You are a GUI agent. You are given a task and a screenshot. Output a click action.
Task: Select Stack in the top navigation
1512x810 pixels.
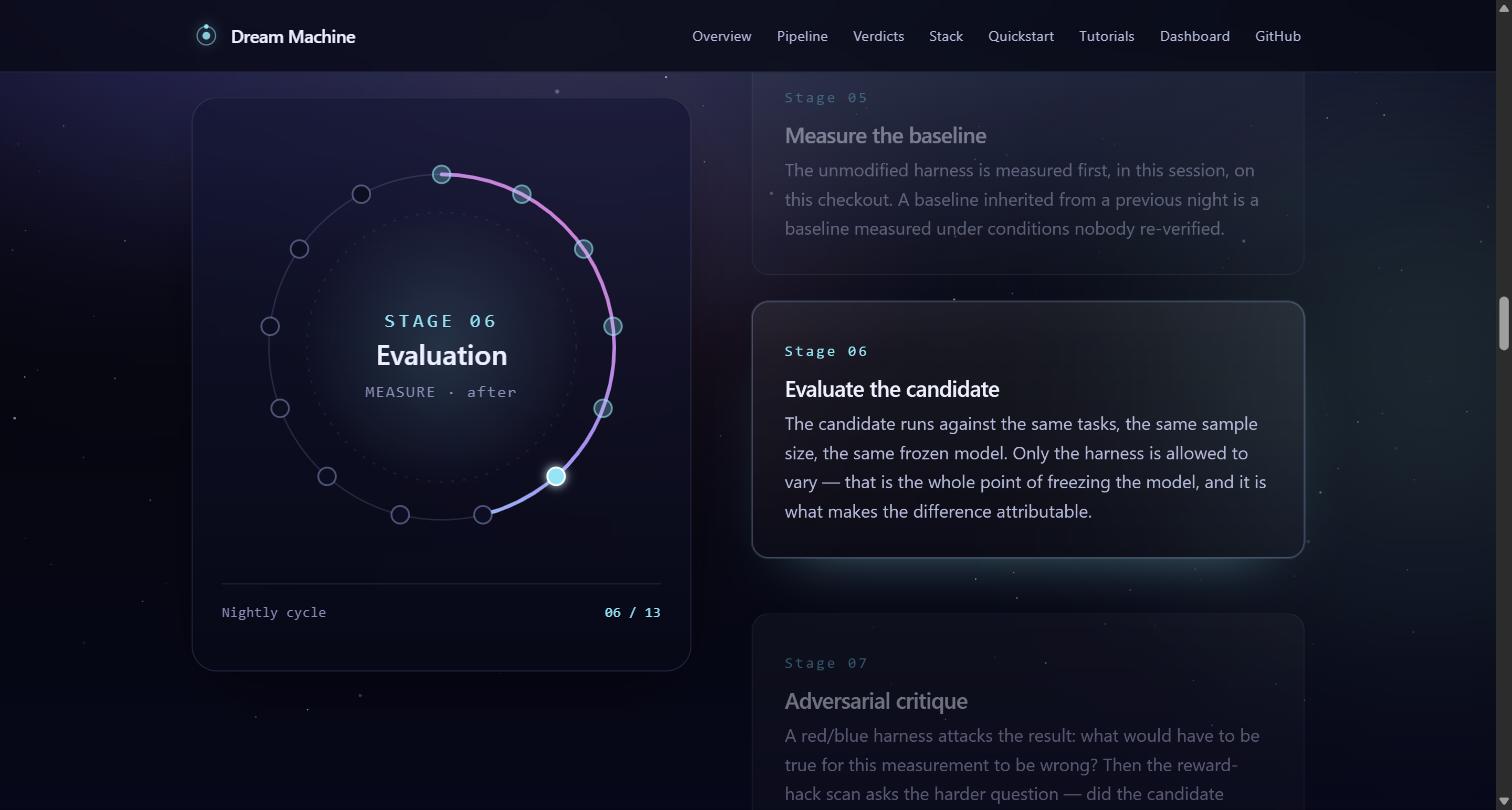pyautogui.click(x=946, y=36)
